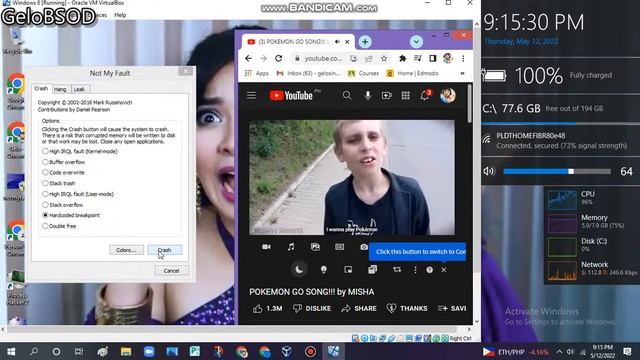The width and height of the screenshot is (640, 360).
Task: Start voice search with microphone icon
Action: (368, 96)
